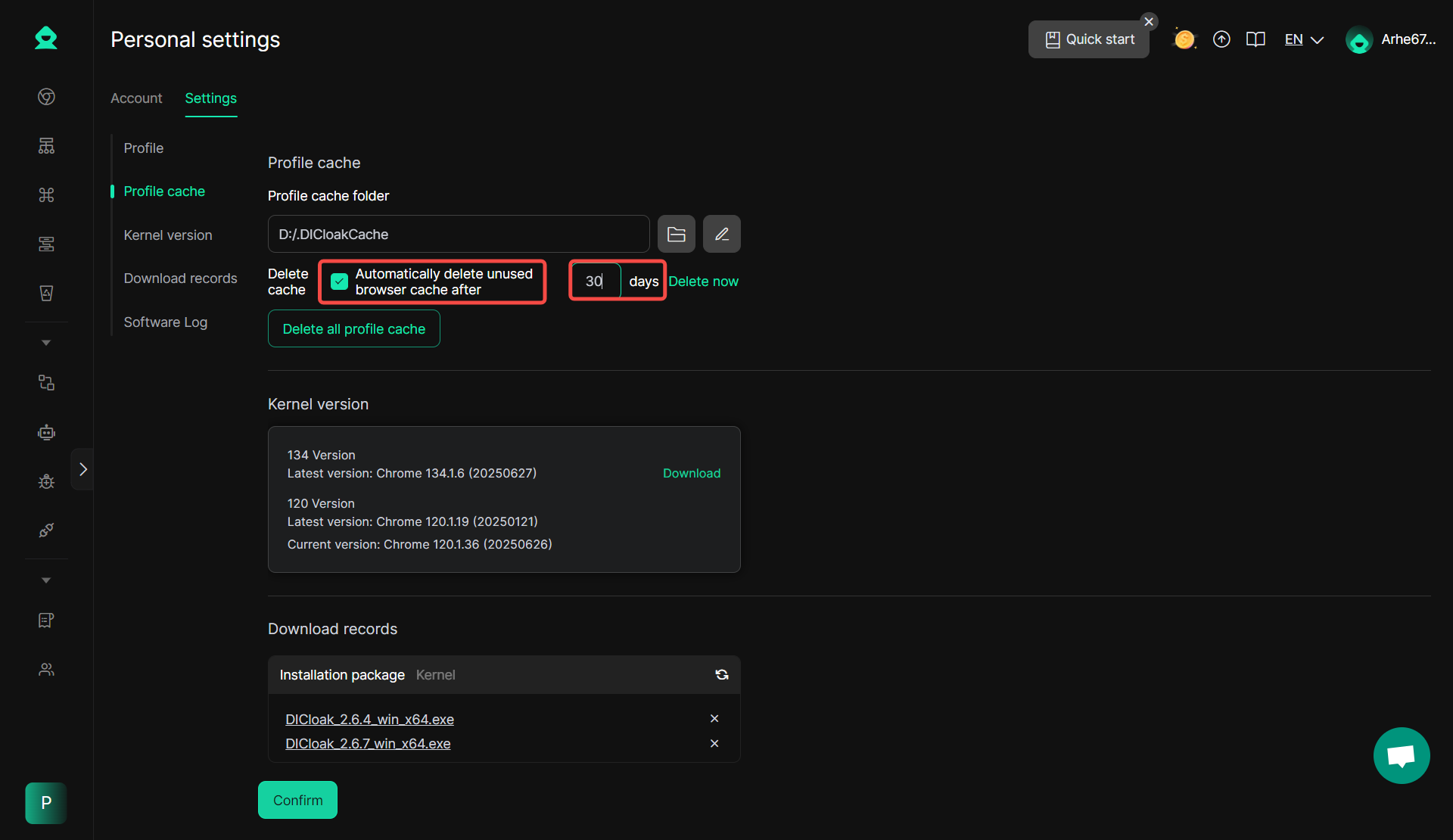Open the plug/API sidebar icon

tap(46, 530)
